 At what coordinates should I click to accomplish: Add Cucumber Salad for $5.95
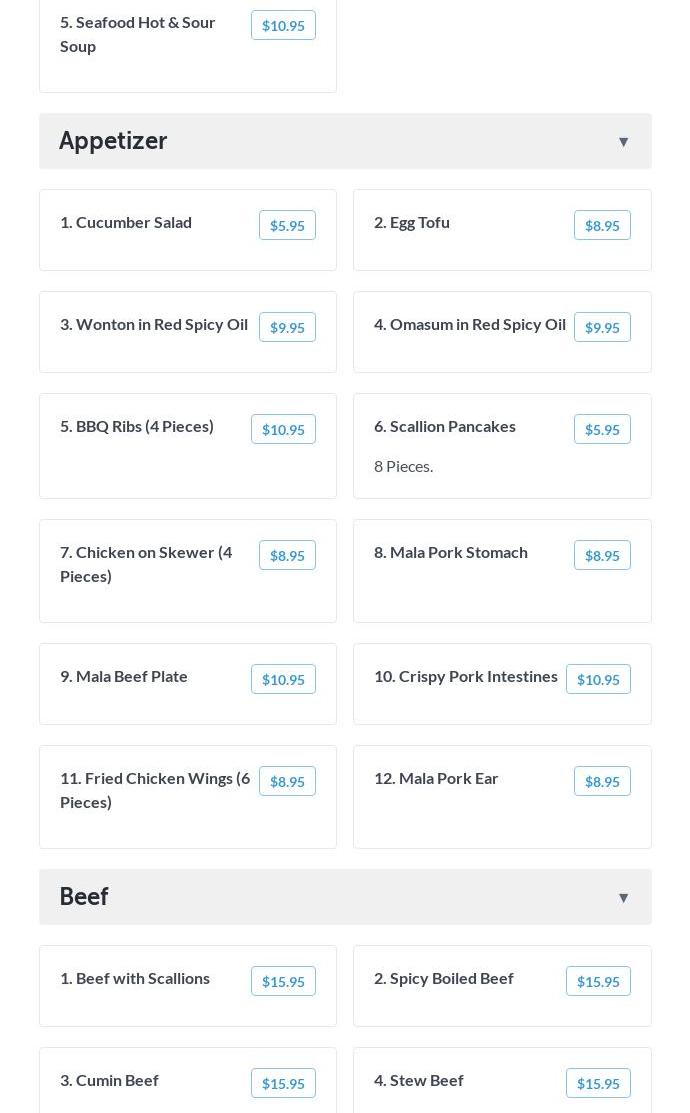(287, 226)
